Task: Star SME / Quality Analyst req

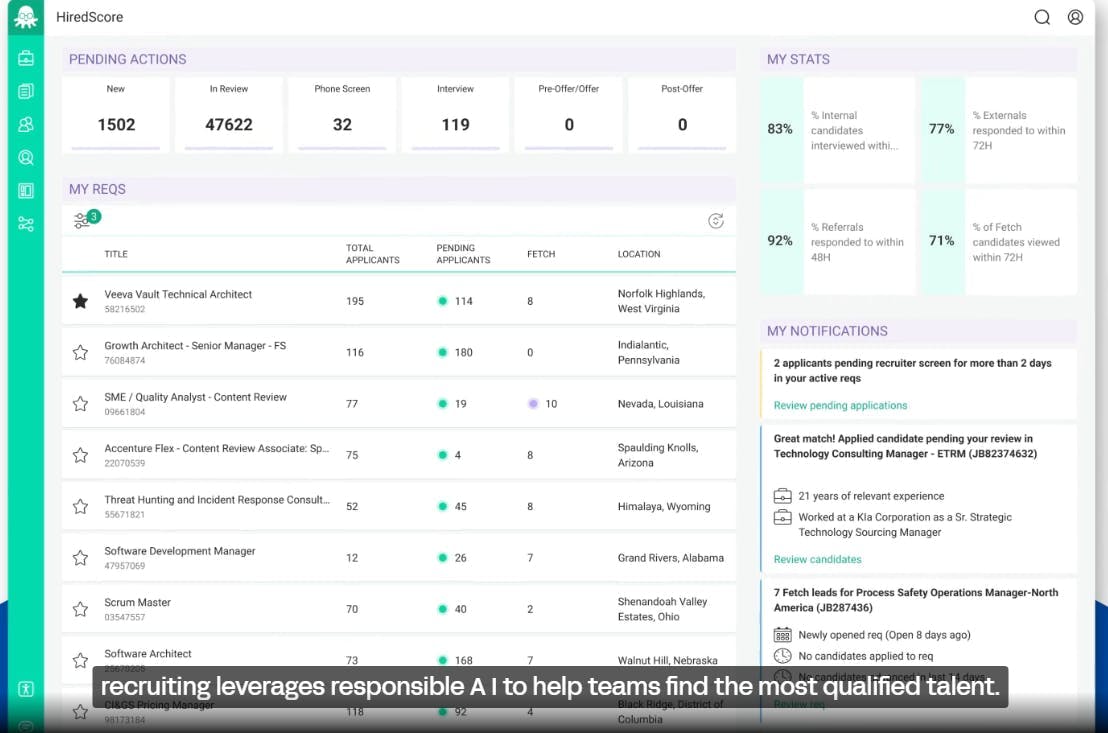Action: pyautogui.click(x=81, y=404)
